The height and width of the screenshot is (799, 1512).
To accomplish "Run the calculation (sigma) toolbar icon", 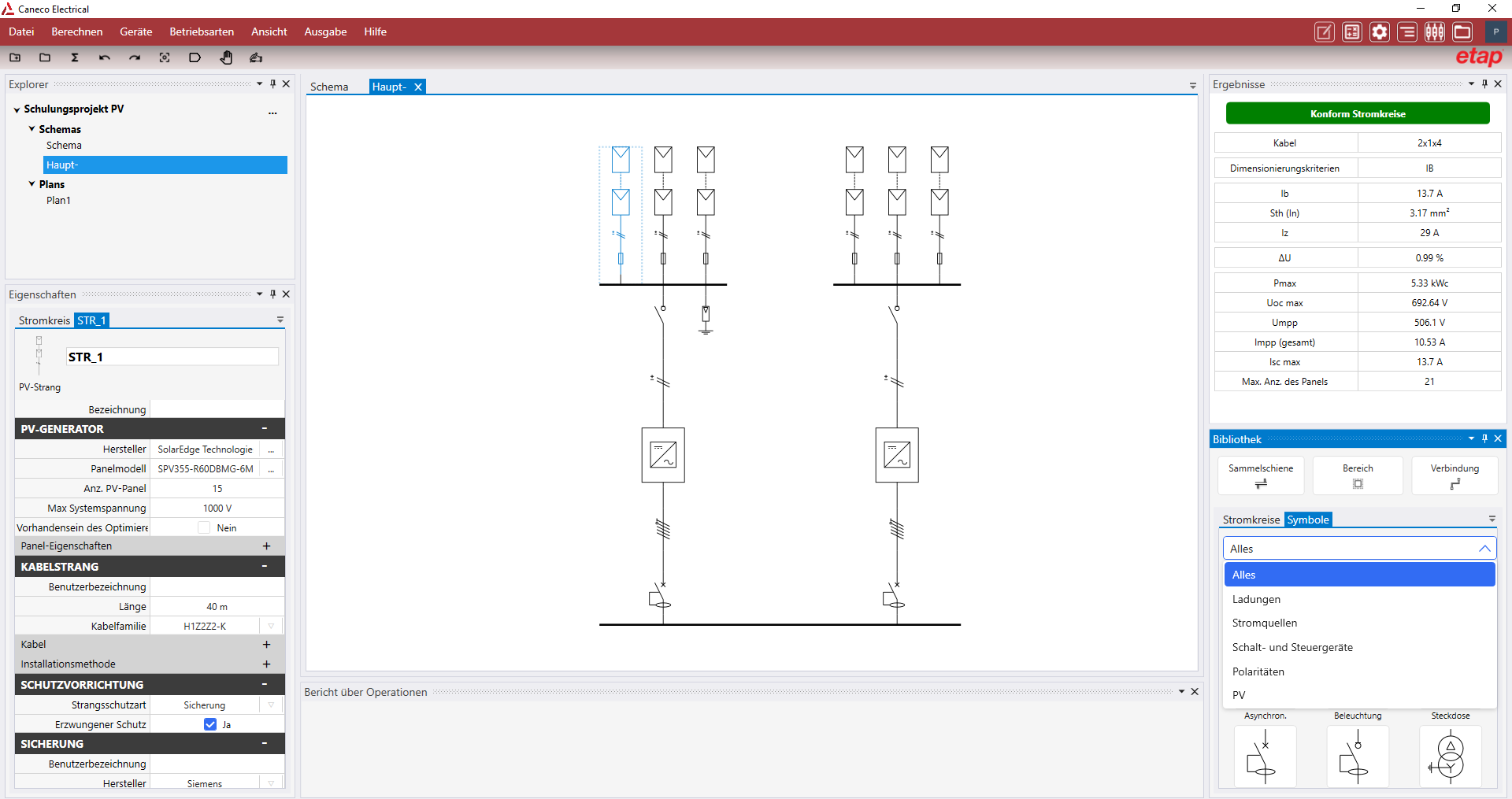I will [x=75, y=57].
